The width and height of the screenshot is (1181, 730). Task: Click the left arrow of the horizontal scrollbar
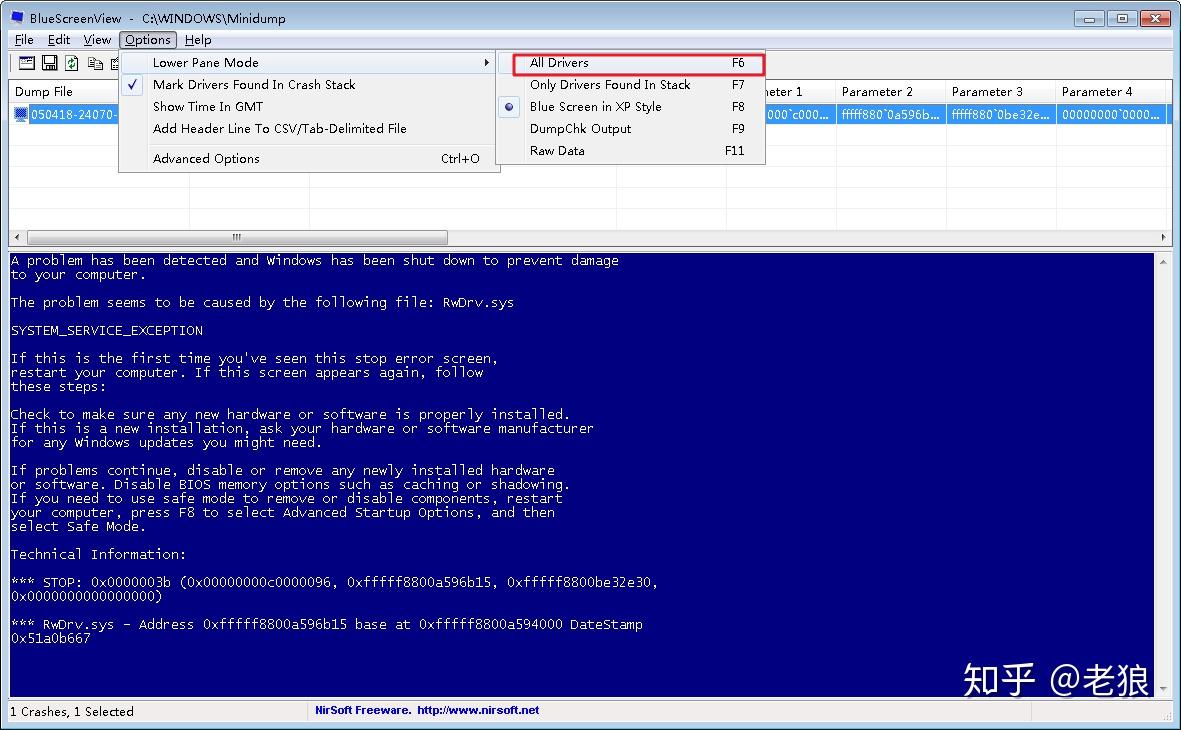[17, 237]
